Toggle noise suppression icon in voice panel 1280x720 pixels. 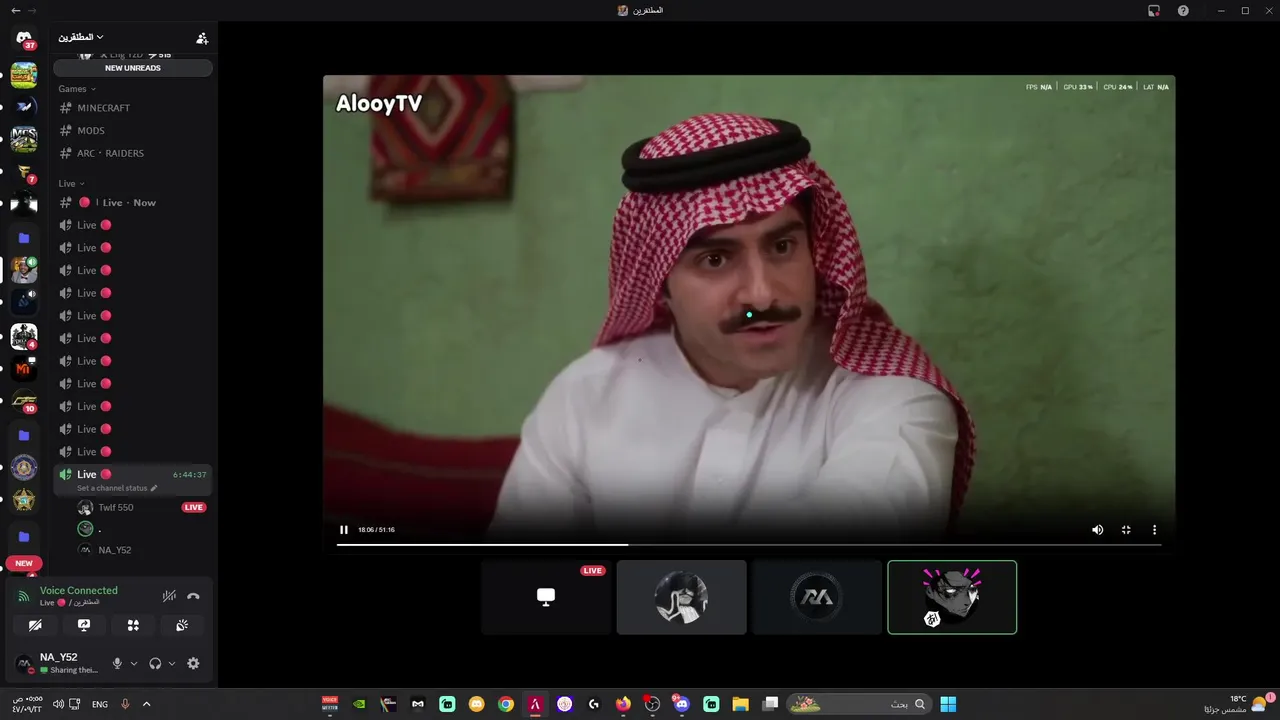(169, 596)
